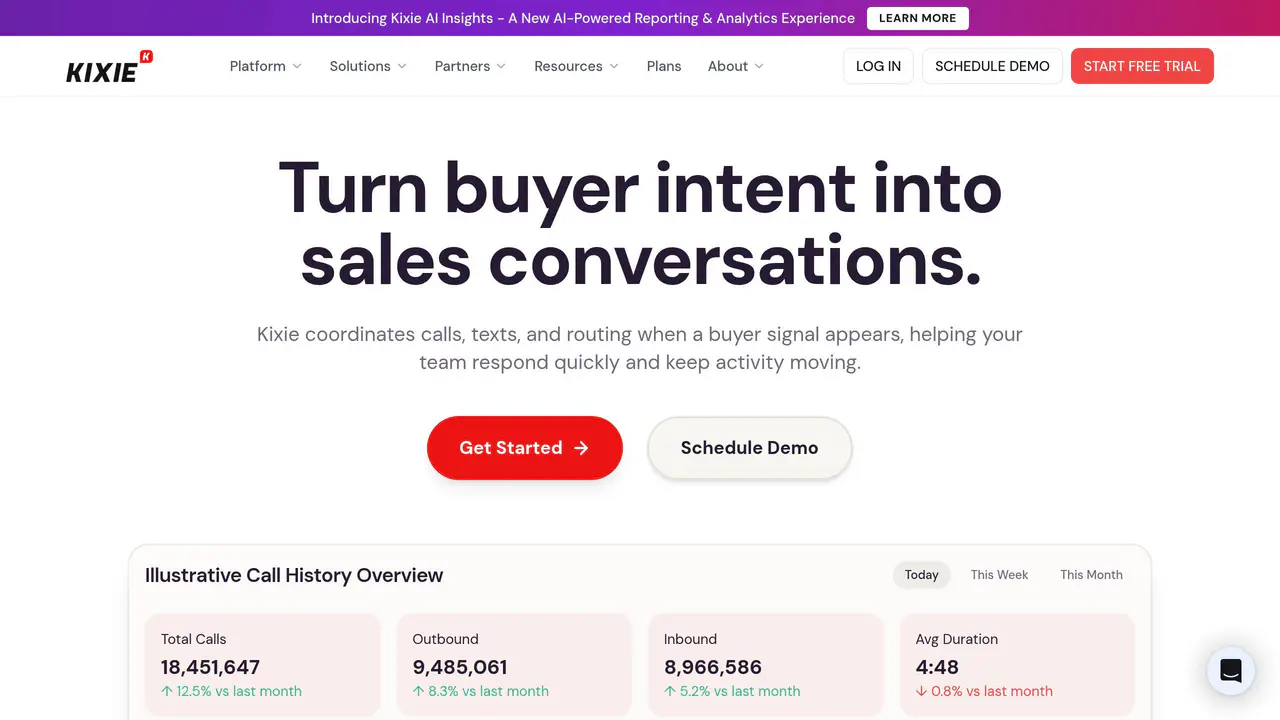The height and width of the screenshot is (720, 1280).
Task: Click the Total Calls value 18,451,647
Action: (x=210, y=667)
